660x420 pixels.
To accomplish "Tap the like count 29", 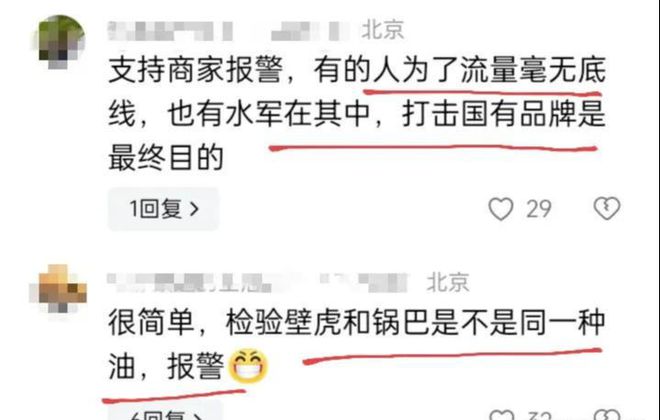I will [x=538, y=209].
